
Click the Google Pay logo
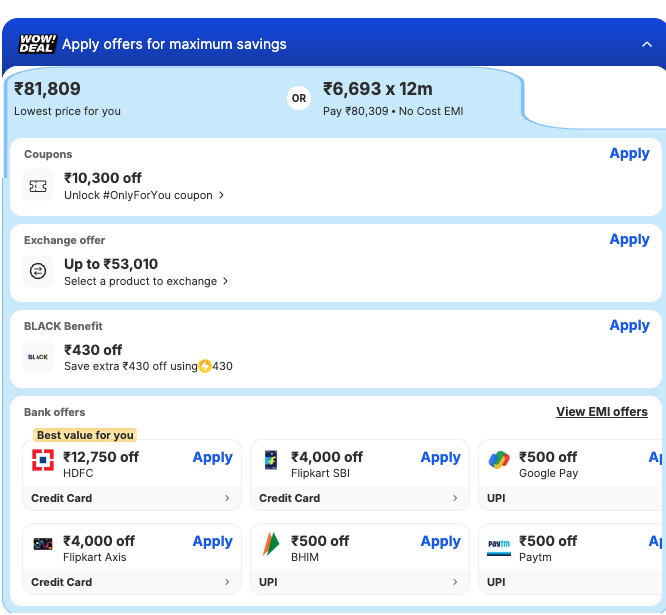(x=499, y=460)
